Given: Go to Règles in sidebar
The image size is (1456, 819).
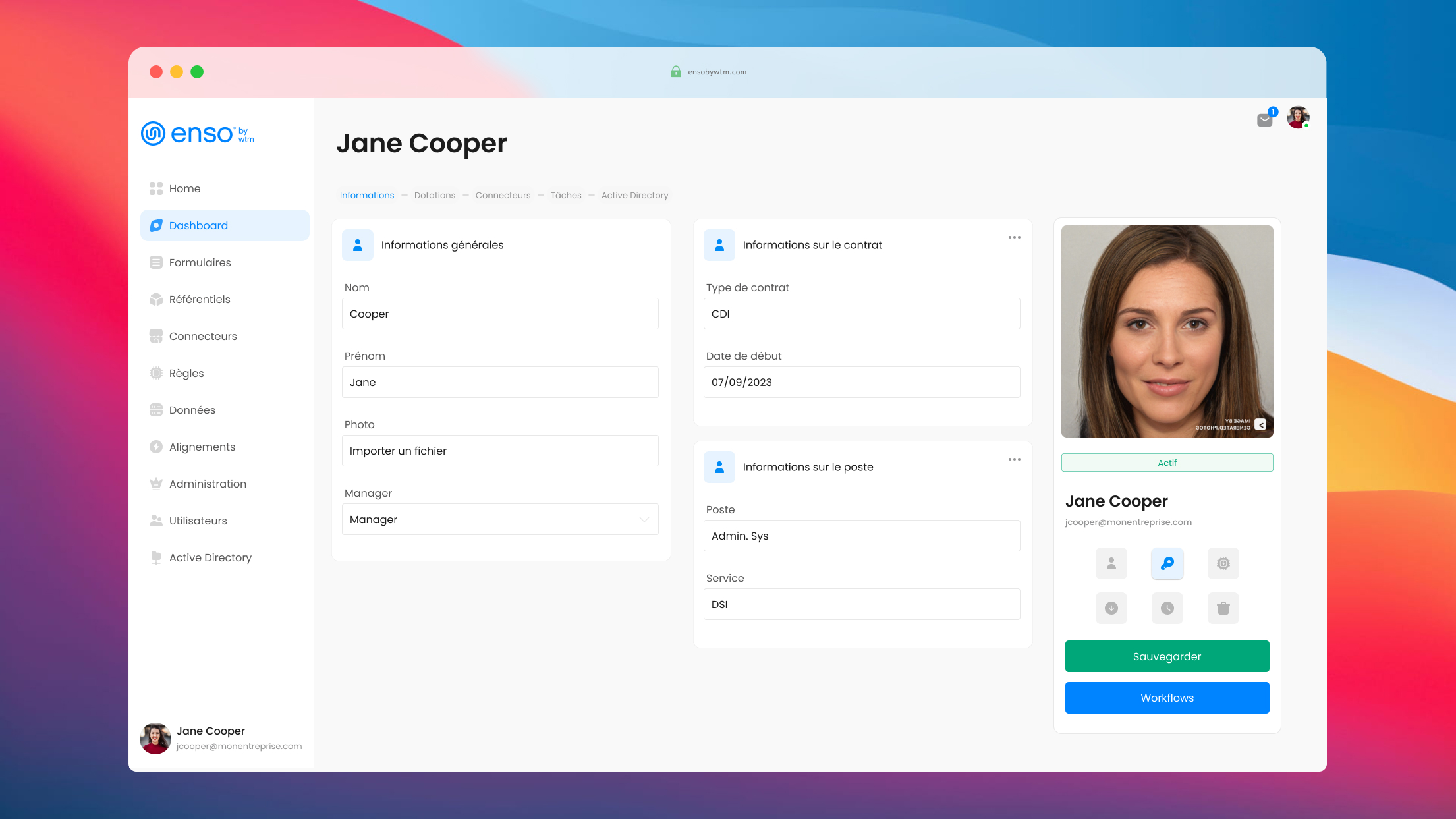Looking at the screenshot, I should point(186,373).
